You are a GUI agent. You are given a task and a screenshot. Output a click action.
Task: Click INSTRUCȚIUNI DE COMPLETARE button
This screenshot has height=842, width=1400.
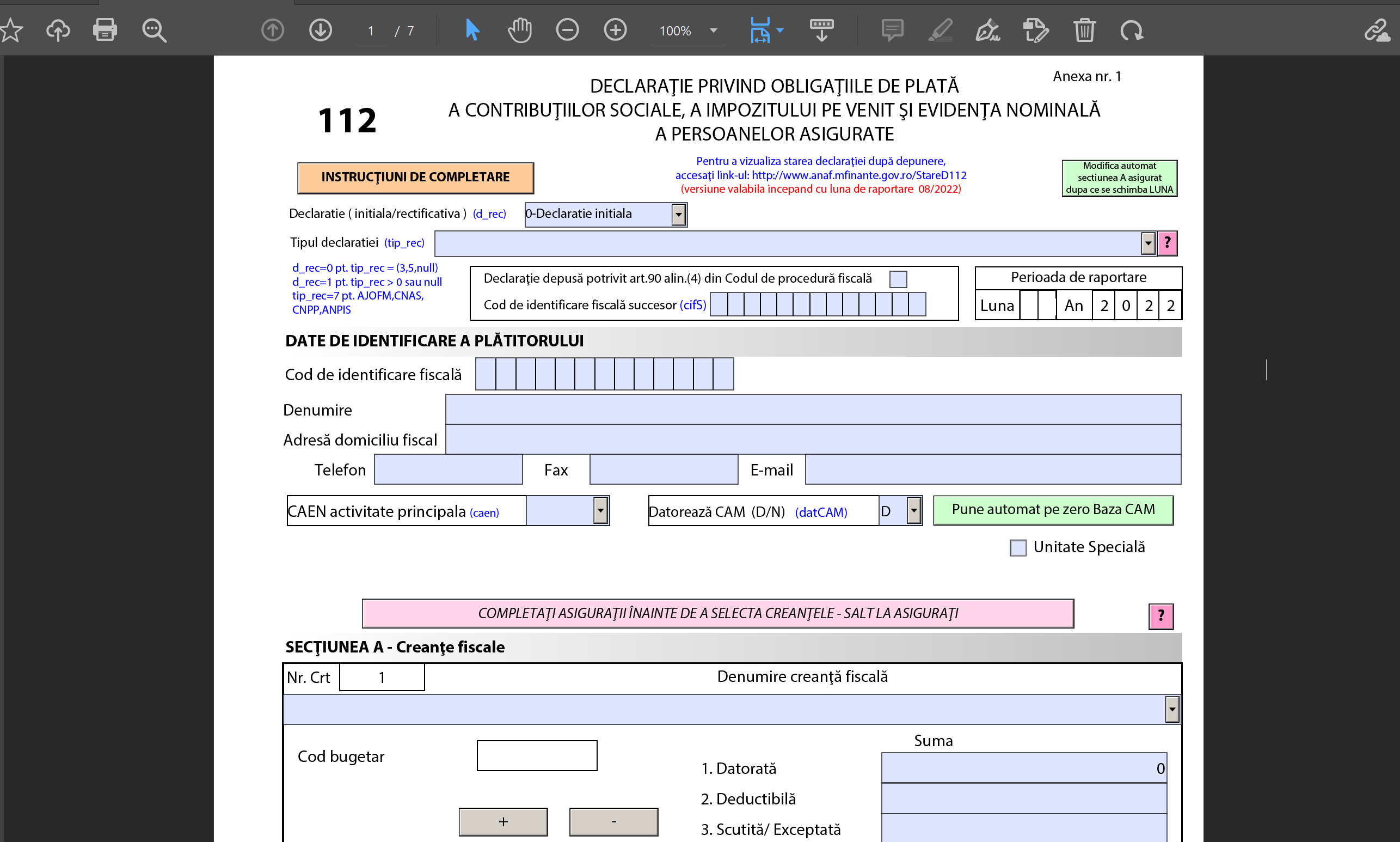[x=415, y=178]
